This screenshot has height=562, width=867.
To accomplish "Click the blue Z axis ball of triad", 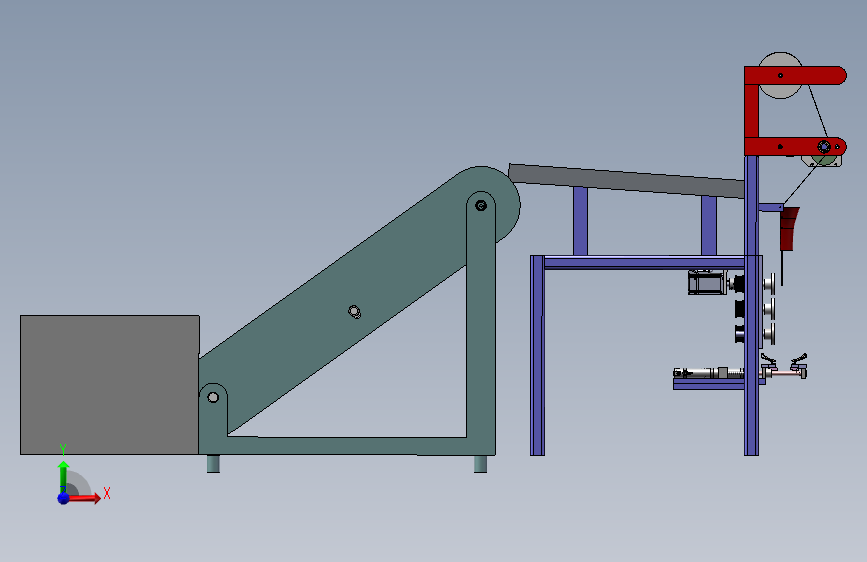I will pyautogui.click(x=63, y=498).
